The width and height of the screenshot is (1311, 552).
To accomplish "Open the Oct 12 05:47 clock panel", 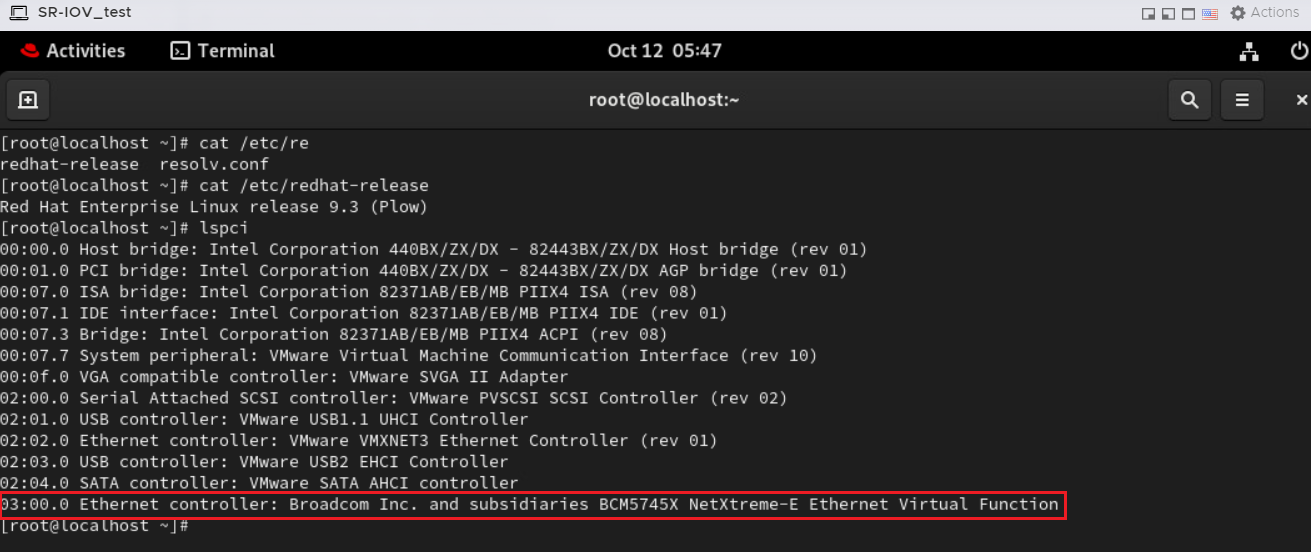I will [664, 51].
